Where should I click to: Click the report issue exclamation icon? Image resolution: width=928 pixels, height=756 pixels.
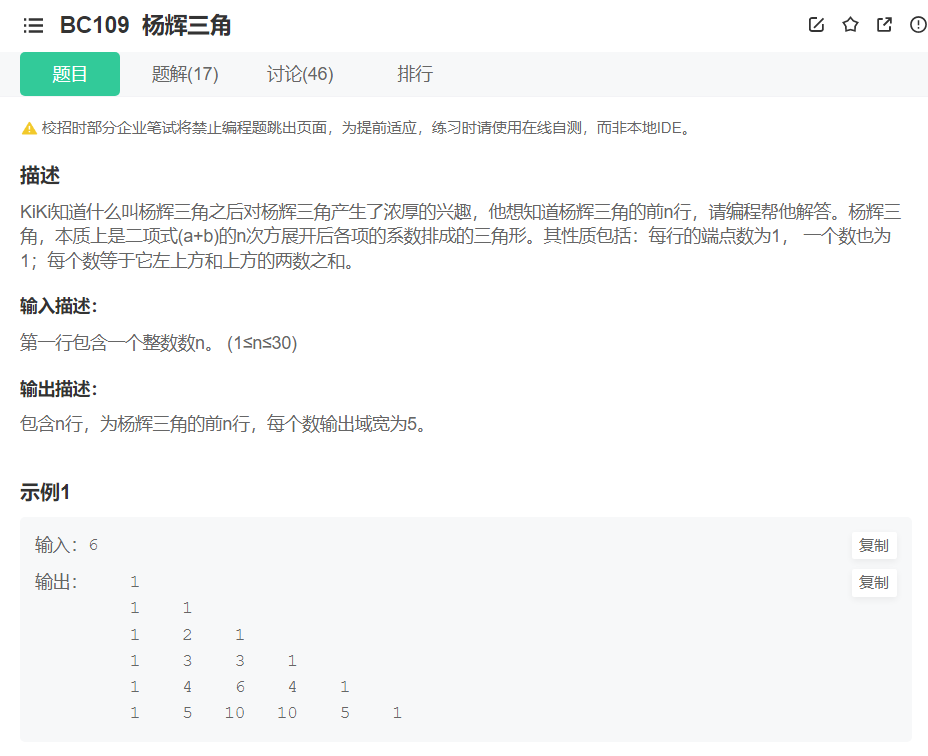point(917,25)
